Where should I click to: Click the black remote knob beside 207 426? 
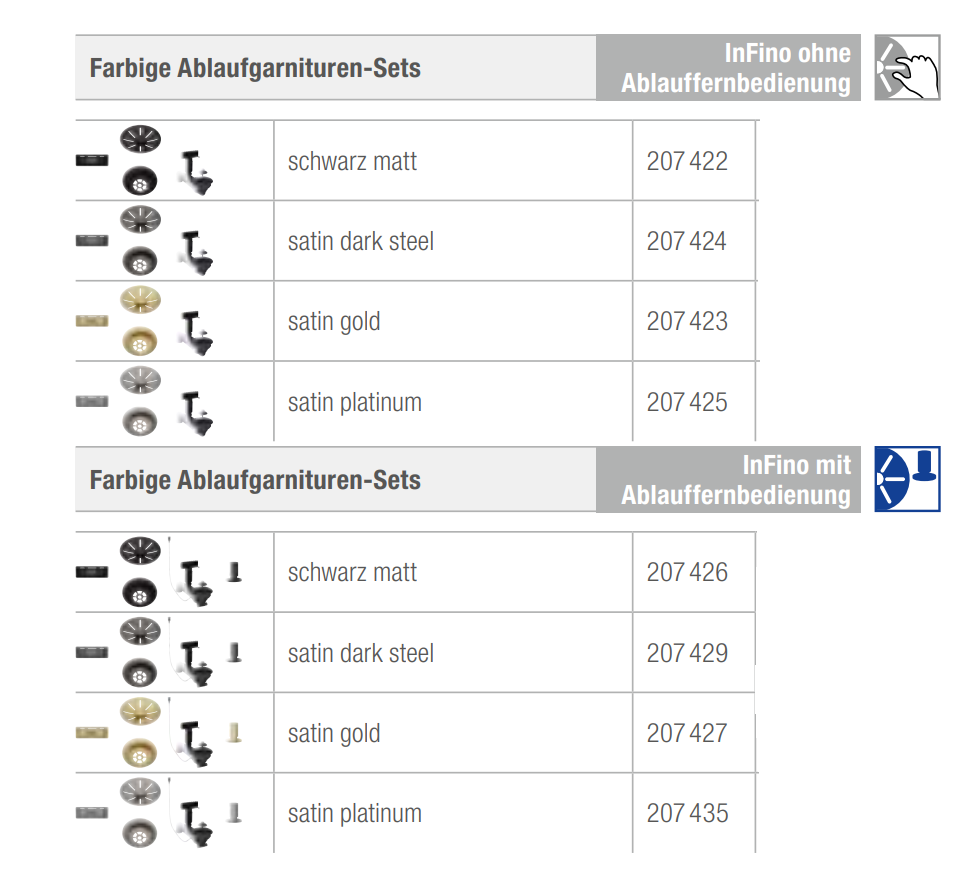coord(234,571)
